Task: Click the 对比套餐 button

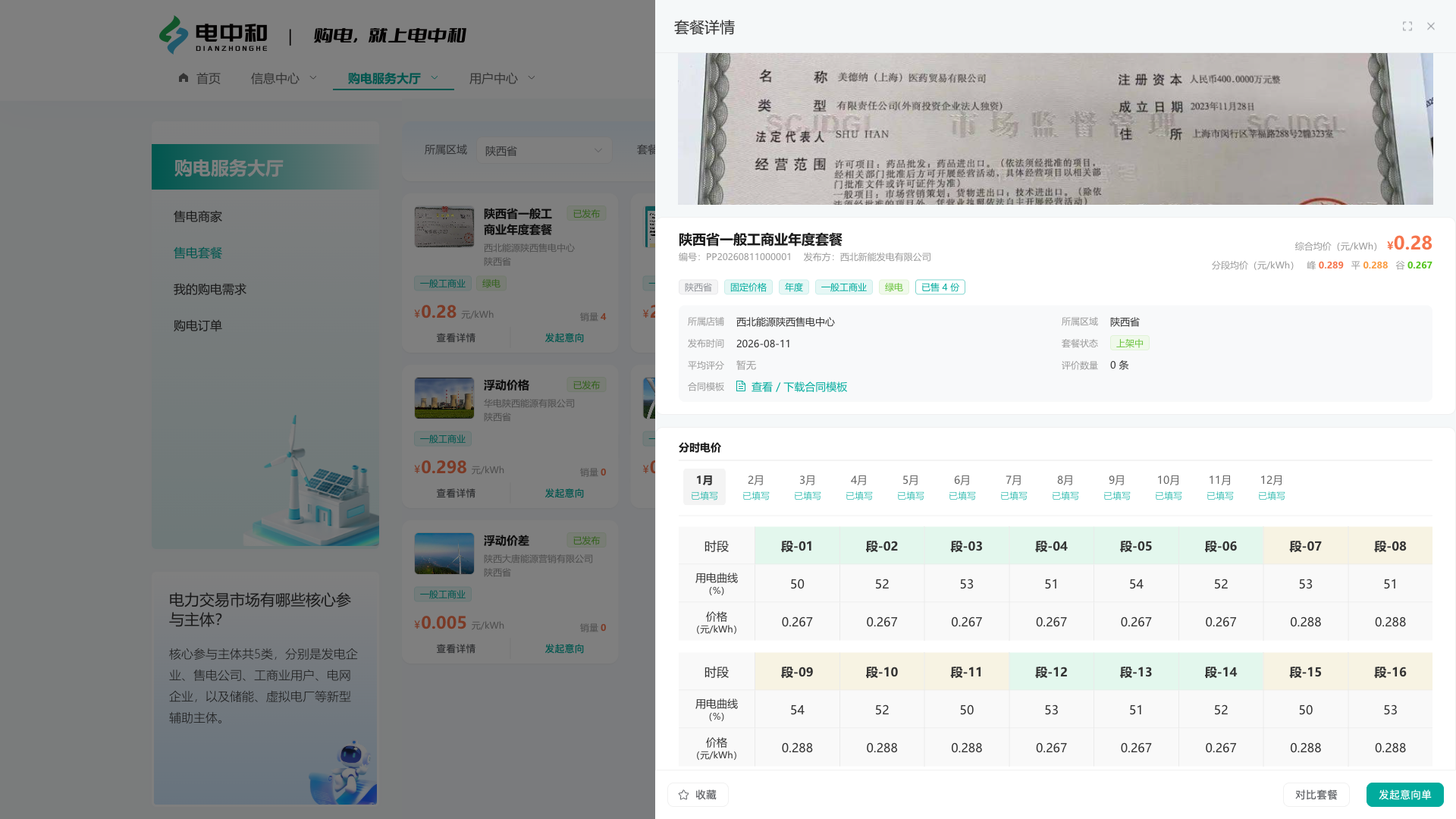Action: tap(1316, 795)
